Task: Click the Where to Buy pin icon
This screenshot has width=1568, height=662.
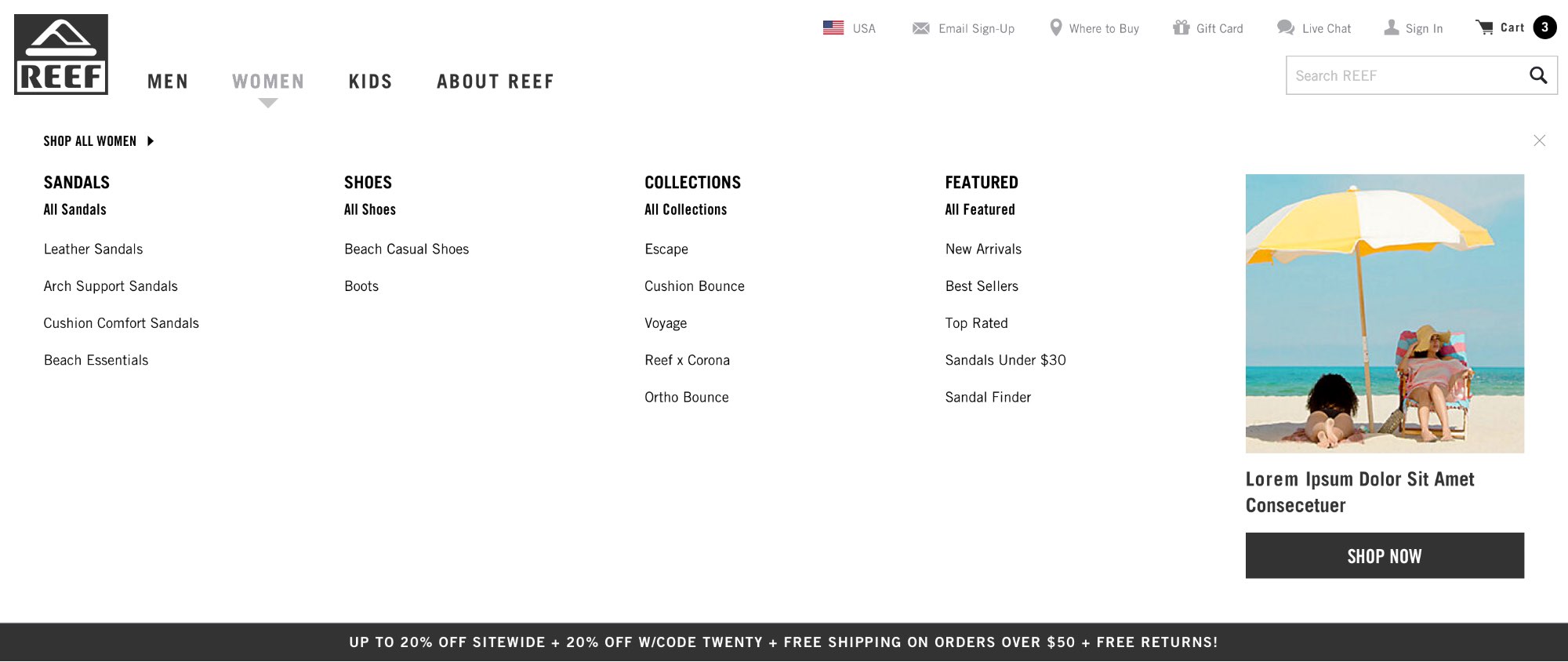Action: click(x=1056, y=27)
